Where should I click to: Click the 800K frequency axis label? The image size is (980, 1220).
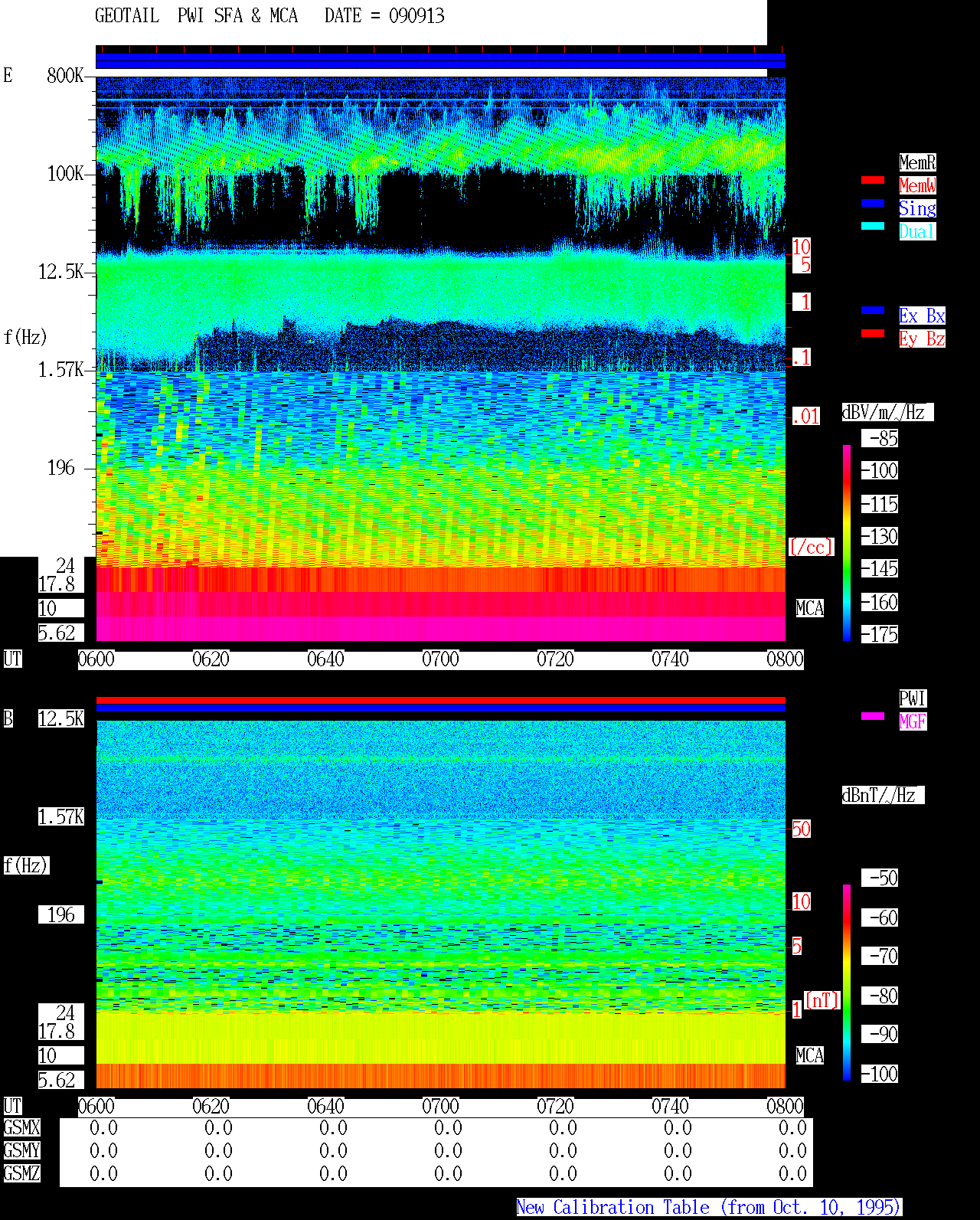pyautogui.click(x=65, y=76)
